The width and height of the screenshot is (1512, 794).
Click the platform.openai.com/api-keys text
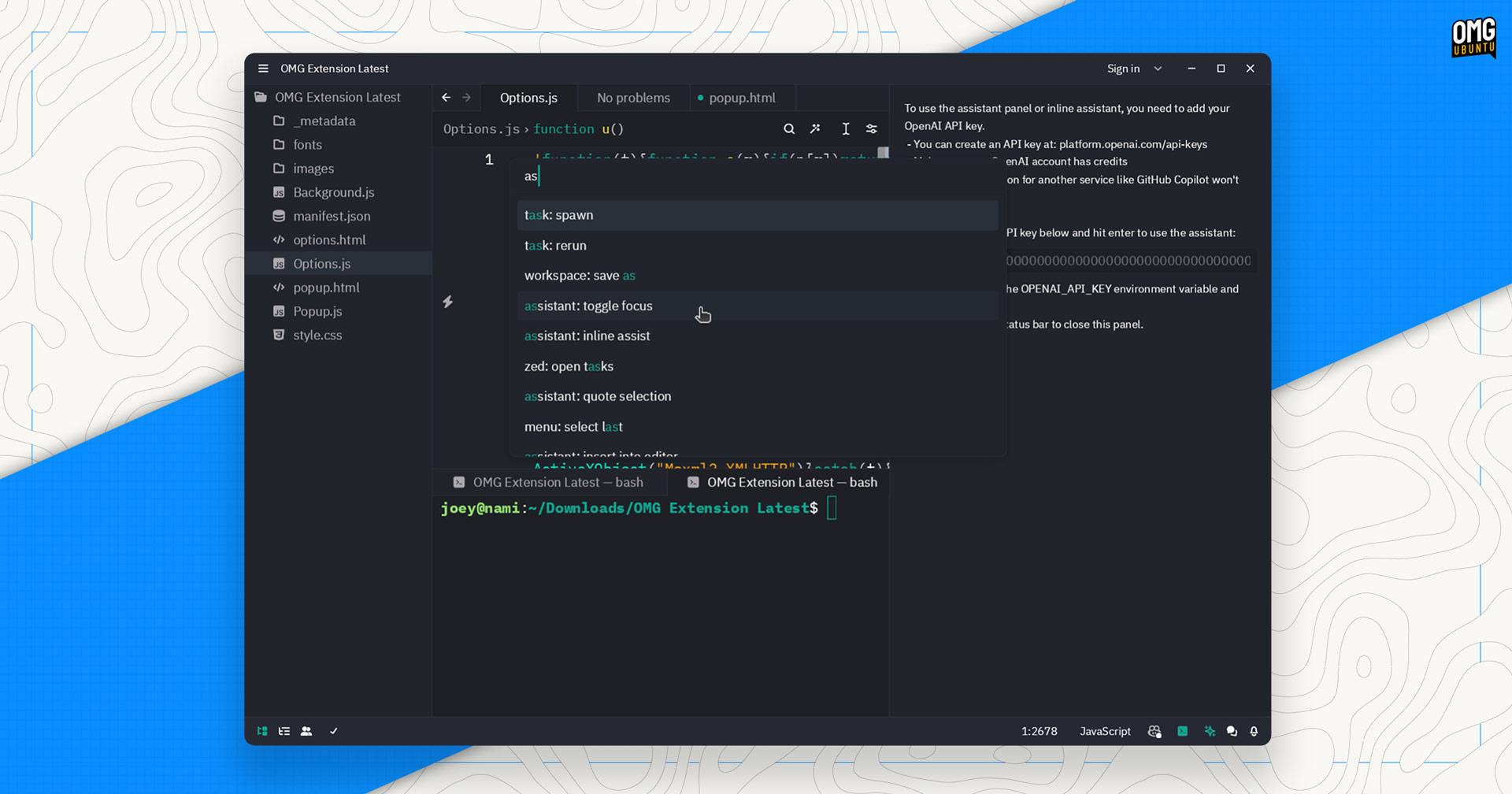[x=1133, y=144]
